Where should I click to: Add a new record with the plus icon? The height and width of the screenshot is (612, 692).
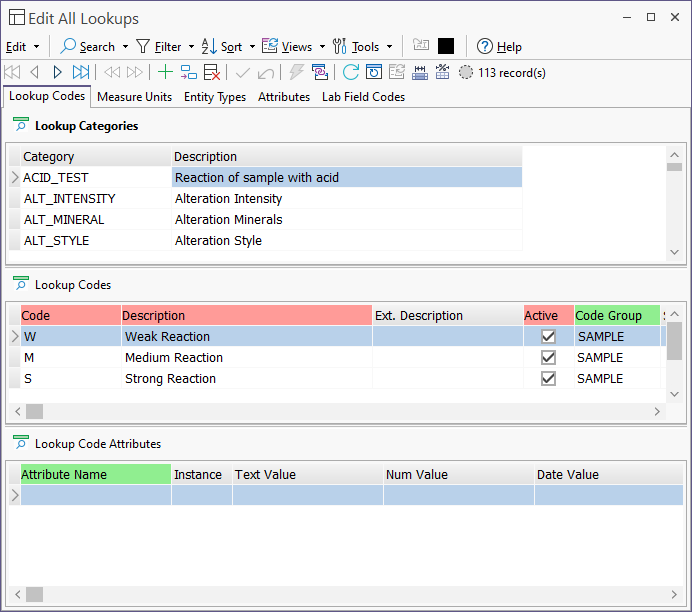coord(165,72)
